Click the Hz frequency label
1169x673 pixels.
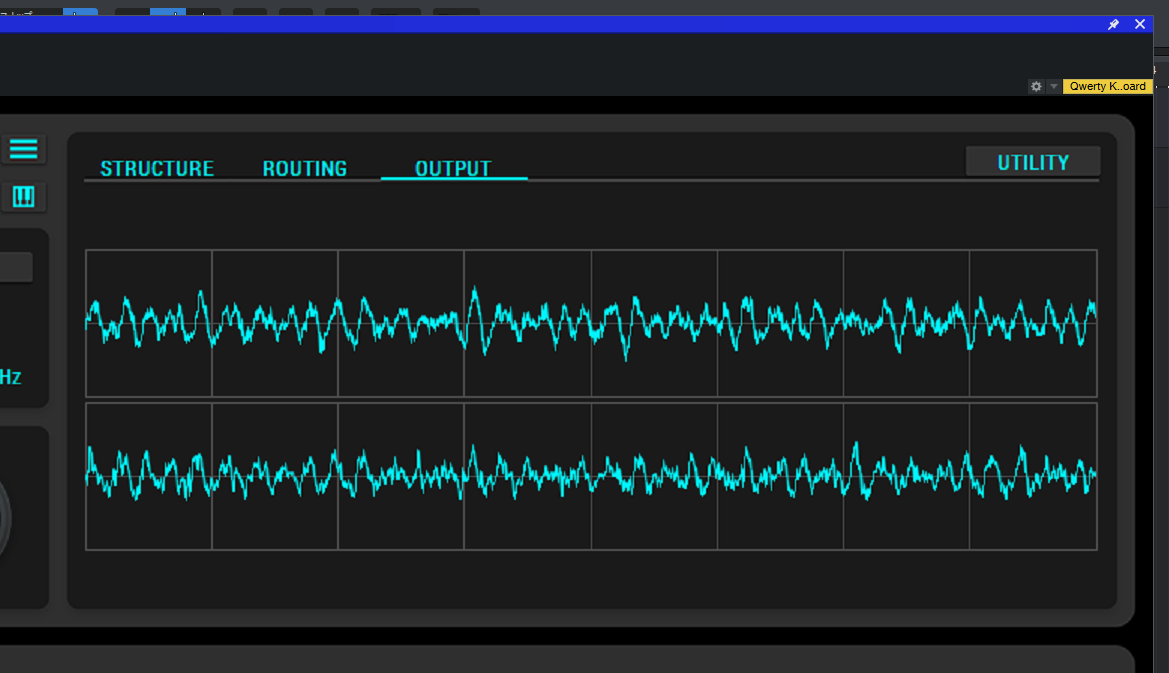[9, 378]
